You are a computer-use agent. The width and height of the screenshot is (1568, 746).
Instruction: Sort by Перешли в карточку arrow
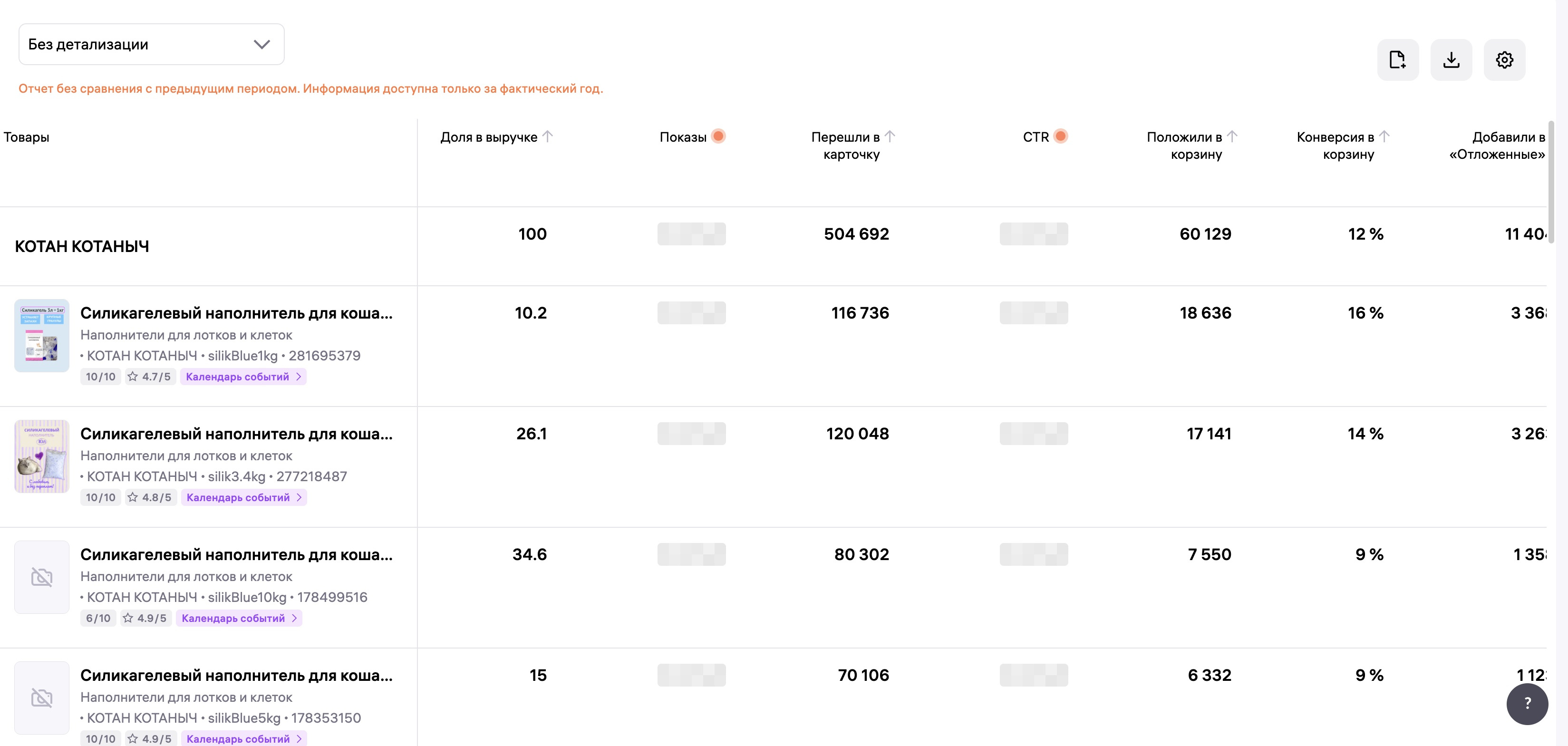(x=890, y=136)
